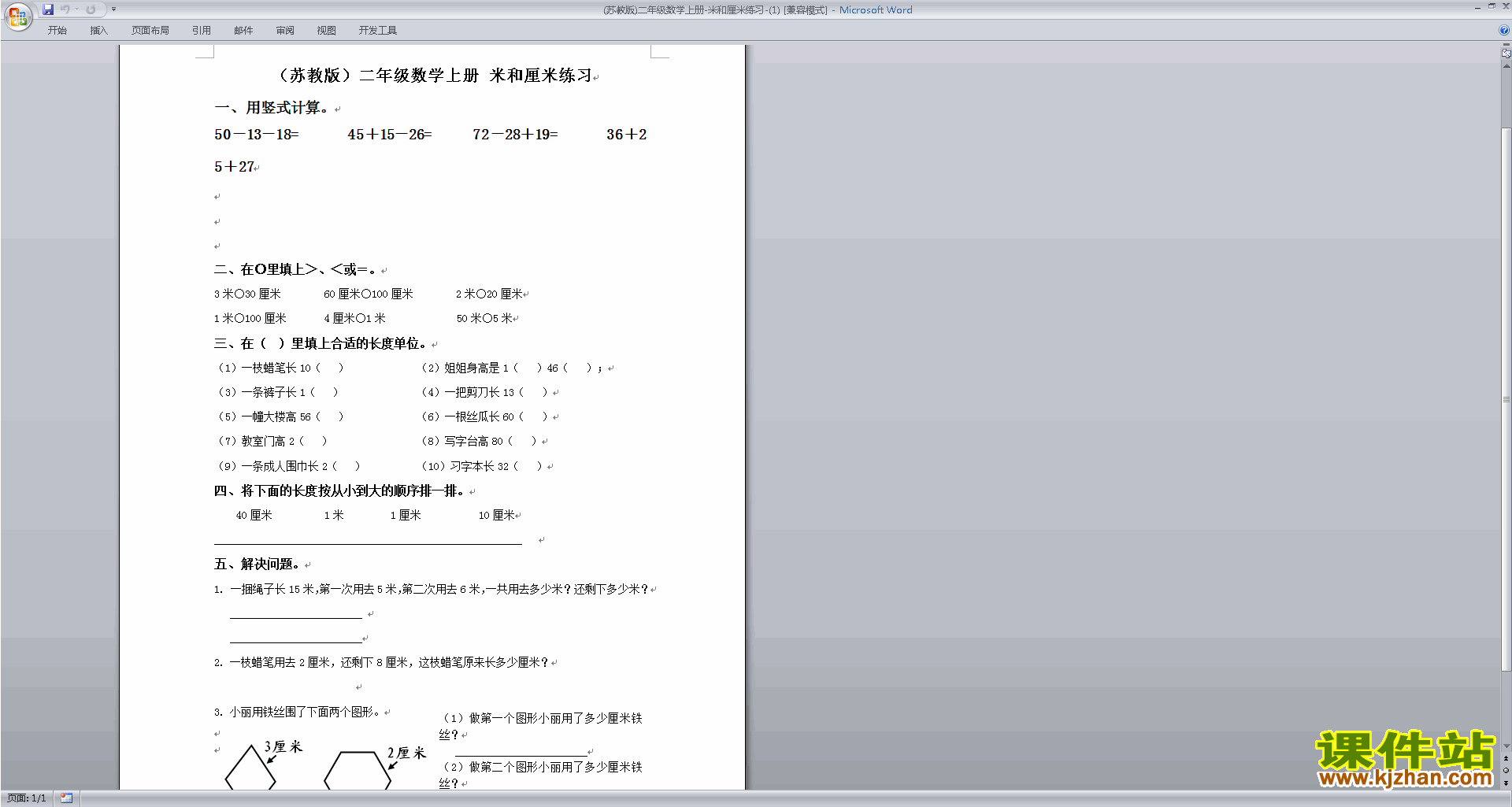Save the document with the floppy disk icon
The width and height of the screenshot is (1512, 807).
tap(48, 9)
